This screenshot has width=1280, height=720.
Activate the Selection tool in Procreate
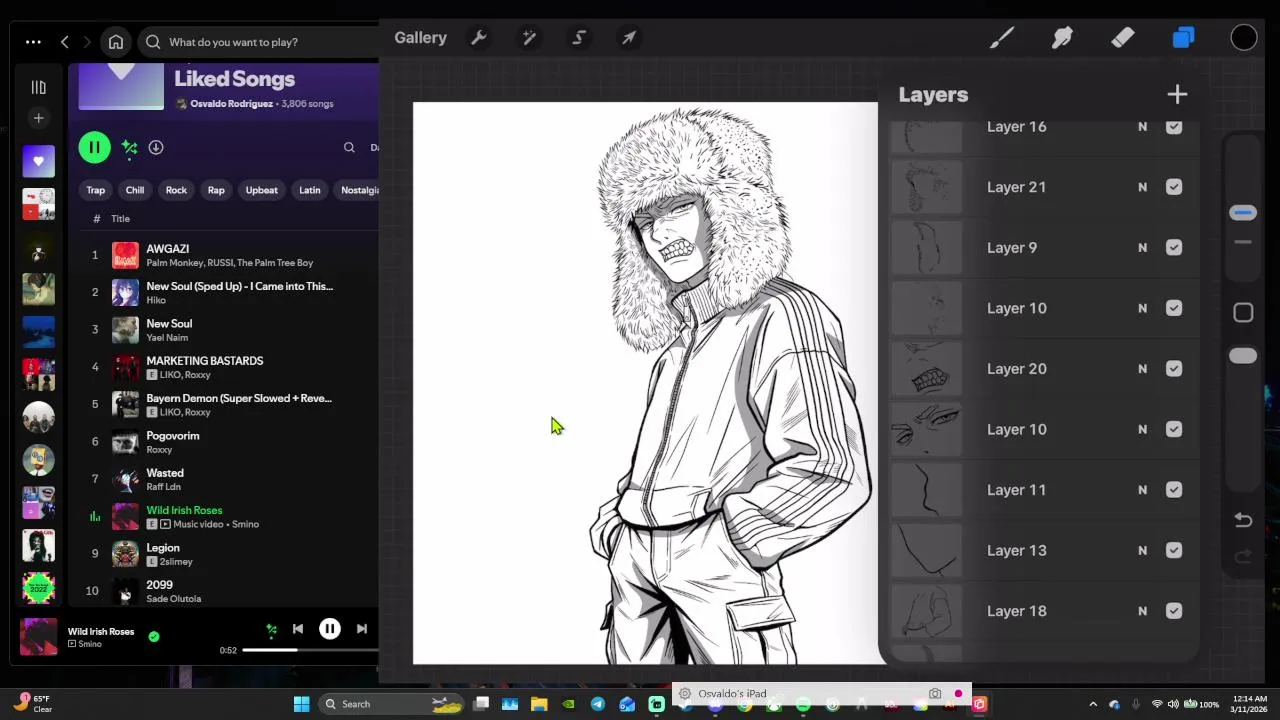579,38
